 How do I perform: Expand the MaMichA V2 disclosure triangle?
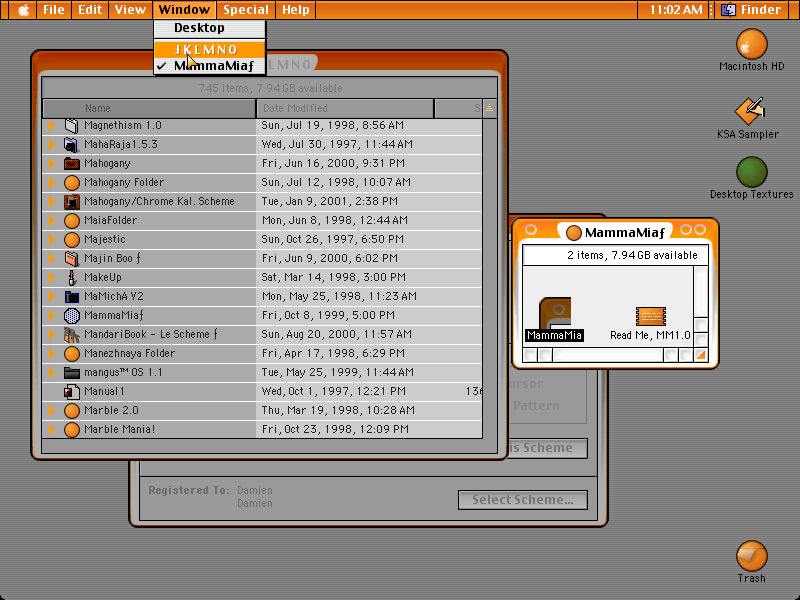click(x=52, y=296)
